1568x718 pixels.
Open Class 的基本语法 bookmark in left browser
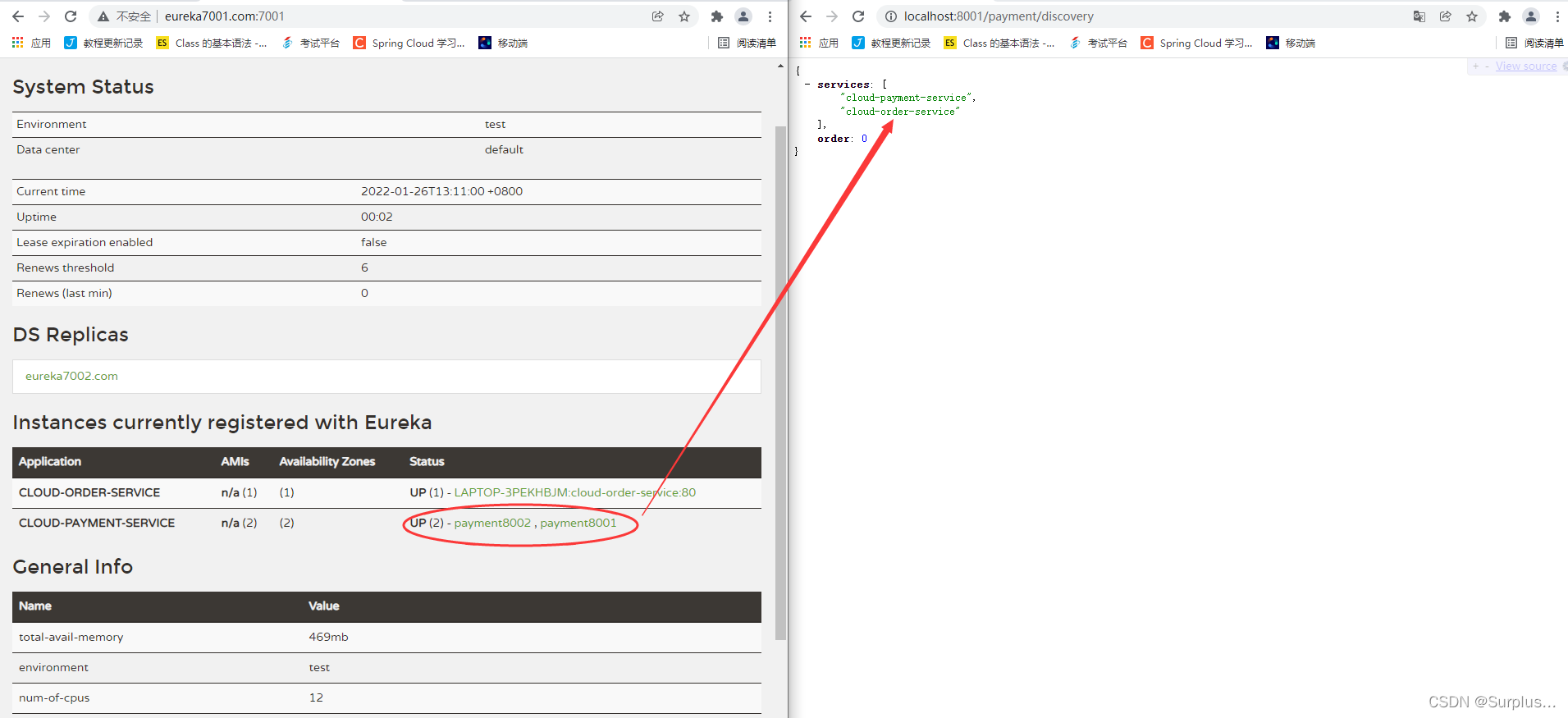pyautogui.click(x=211, y=43)
